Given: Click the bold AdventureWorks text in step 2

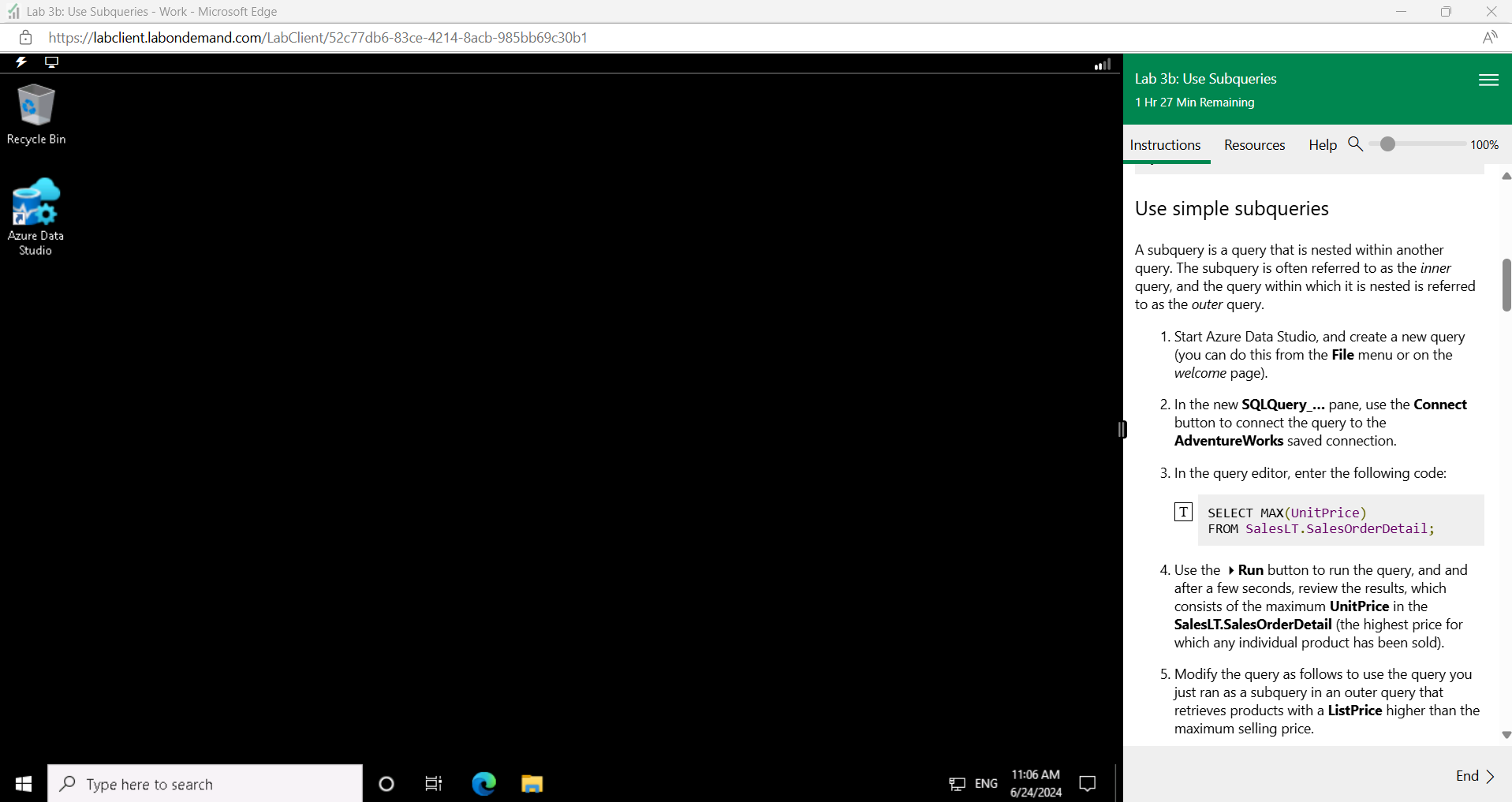Looking at the screenshot, I should click(1228, 441).
